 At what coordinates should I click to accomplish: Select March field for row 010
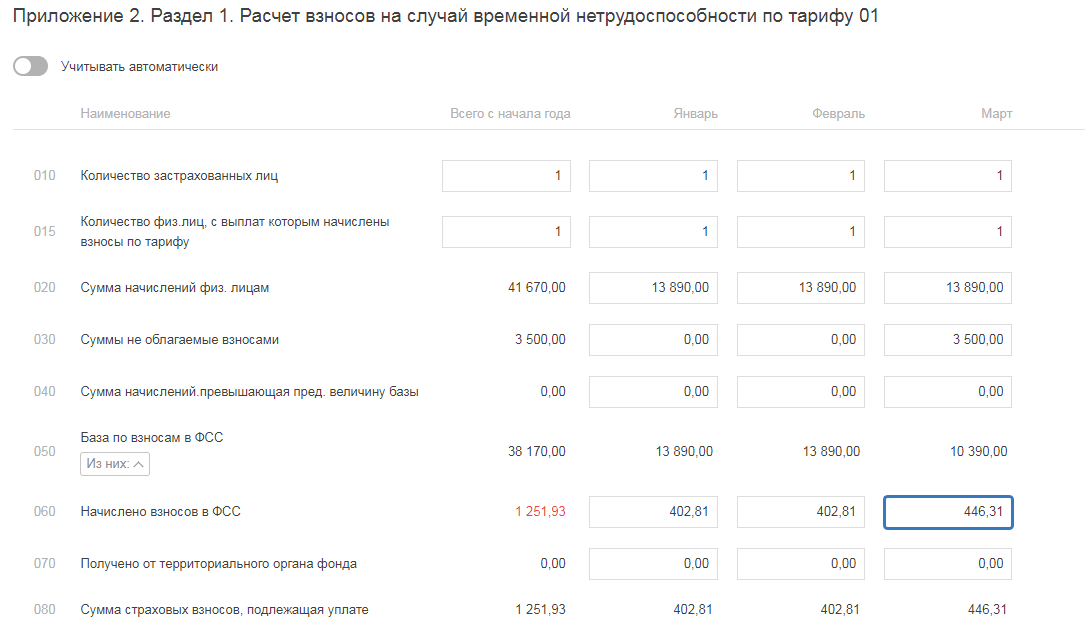(x=947, y=176)
